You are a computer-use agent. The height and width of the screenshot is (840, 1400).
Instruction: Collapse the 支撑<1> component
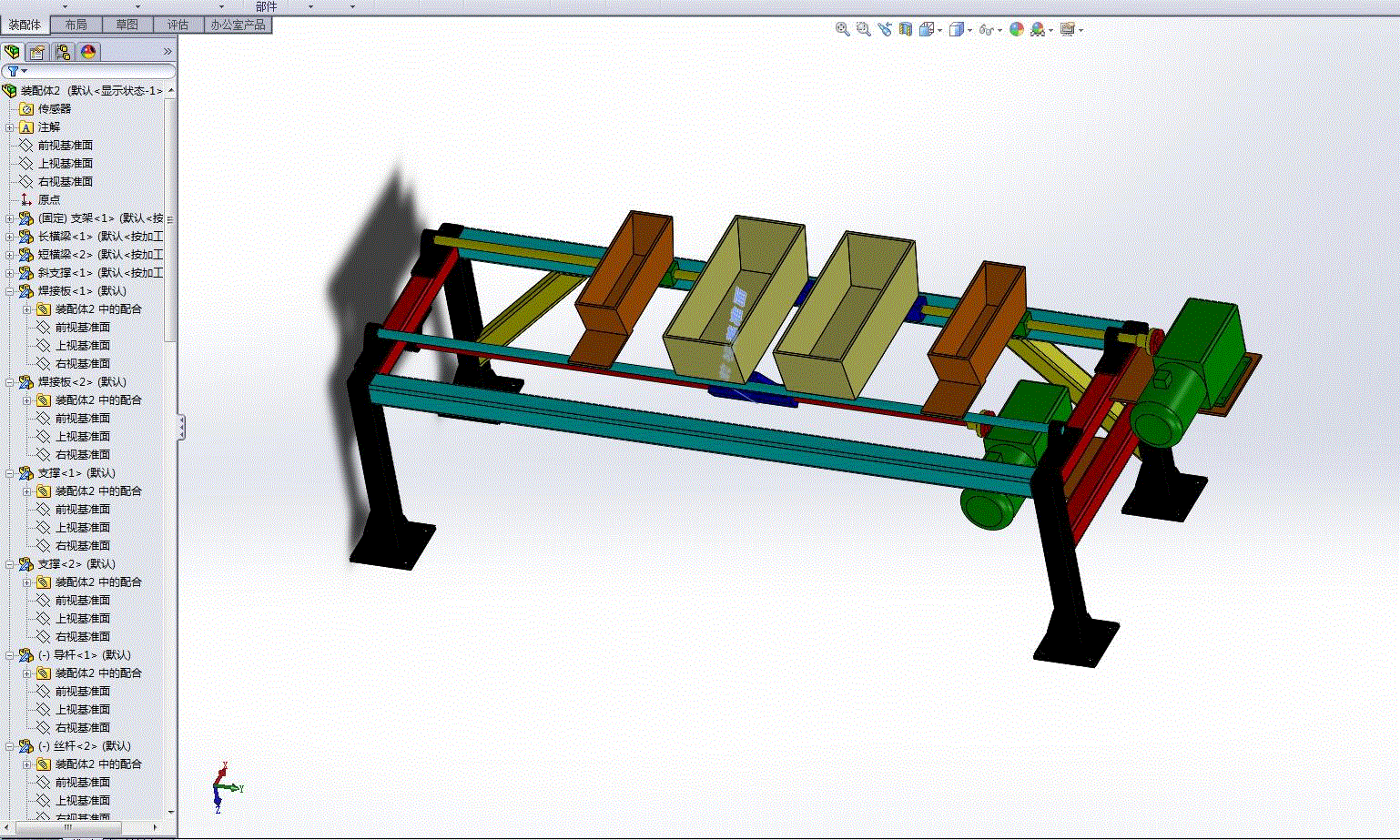10,473
